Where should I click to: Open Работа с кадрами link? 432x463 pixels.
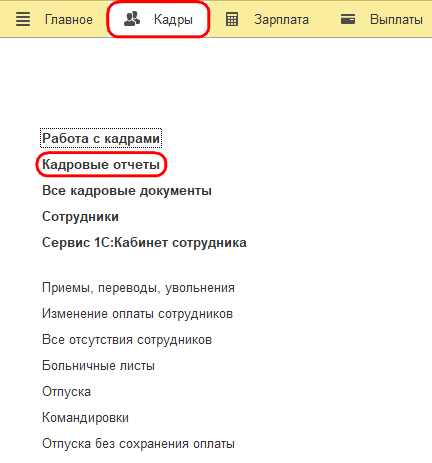pyautogui.click(x=101, y=138)
